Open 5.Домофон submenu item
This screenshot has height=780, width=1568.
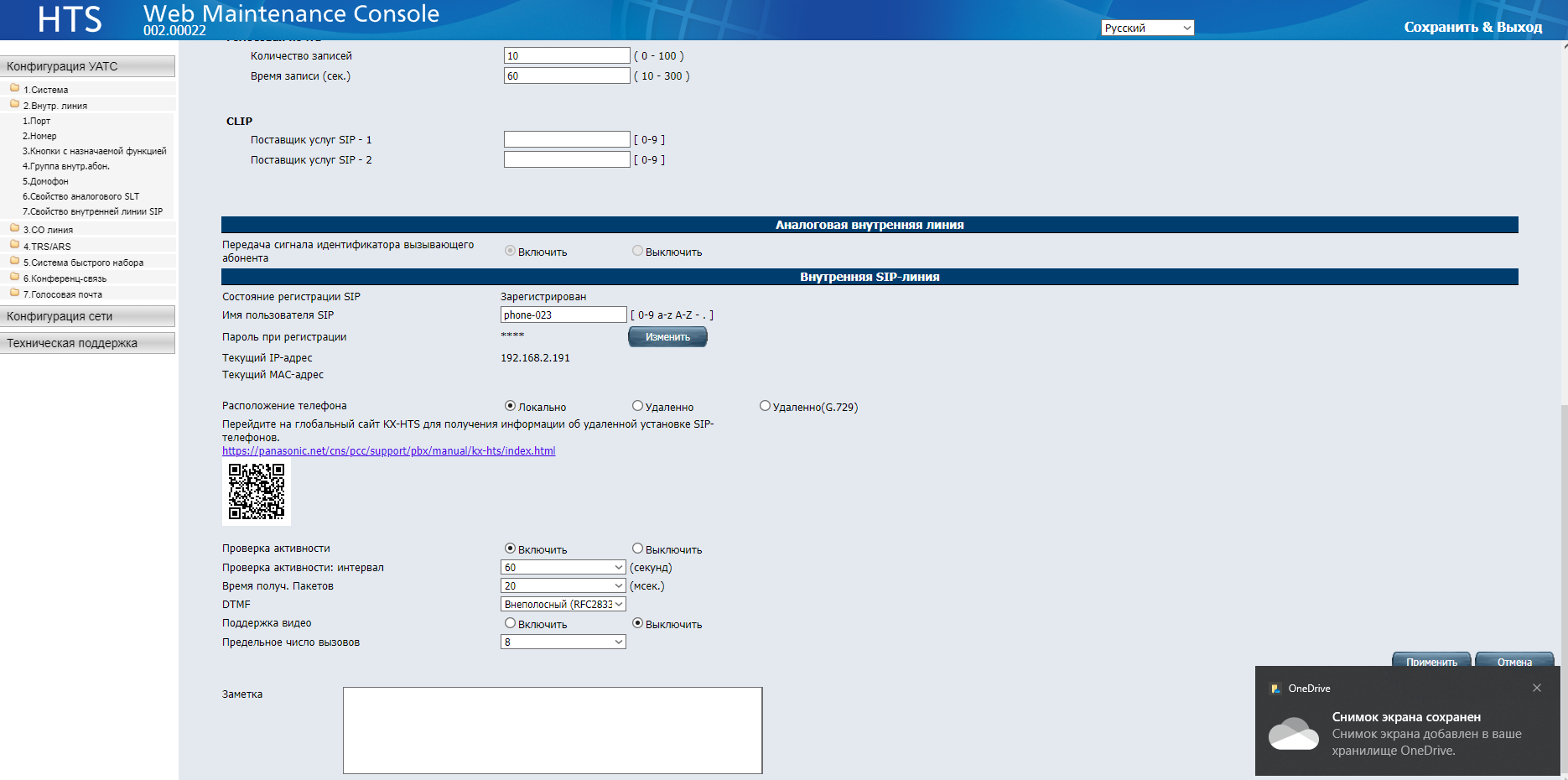[x=45, y=181]
